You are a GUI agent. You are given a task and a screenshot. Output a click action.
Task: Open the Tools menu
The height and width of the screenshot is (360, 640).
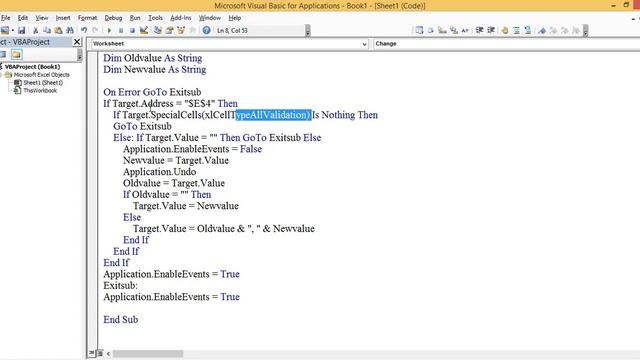[155, 18]
